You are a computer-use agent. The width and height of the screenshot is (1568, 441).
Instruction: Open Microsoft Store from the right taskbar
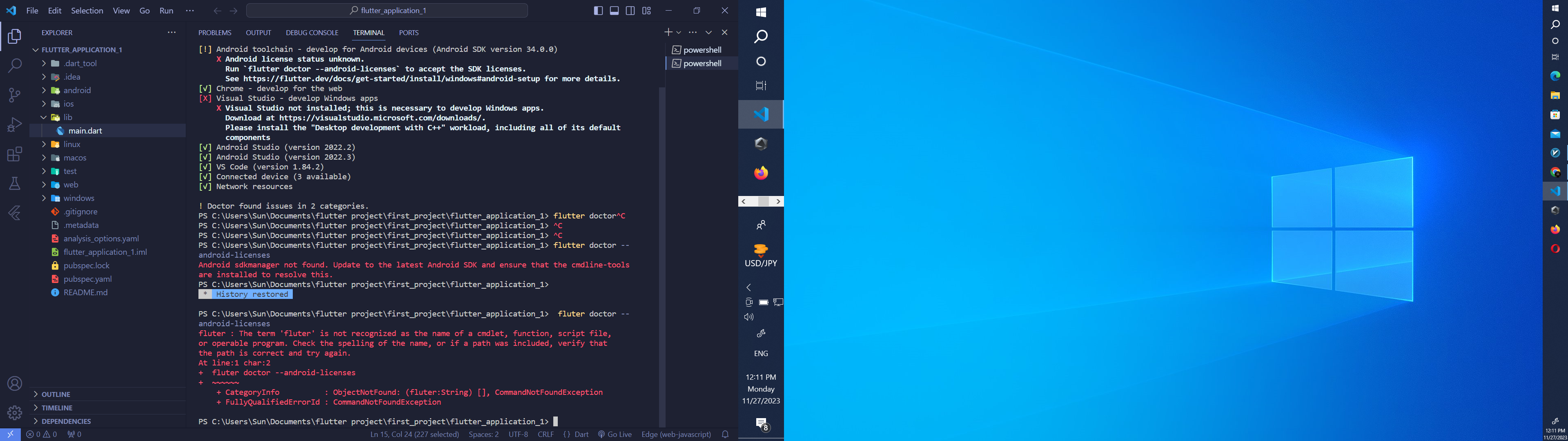[1555, 114]
